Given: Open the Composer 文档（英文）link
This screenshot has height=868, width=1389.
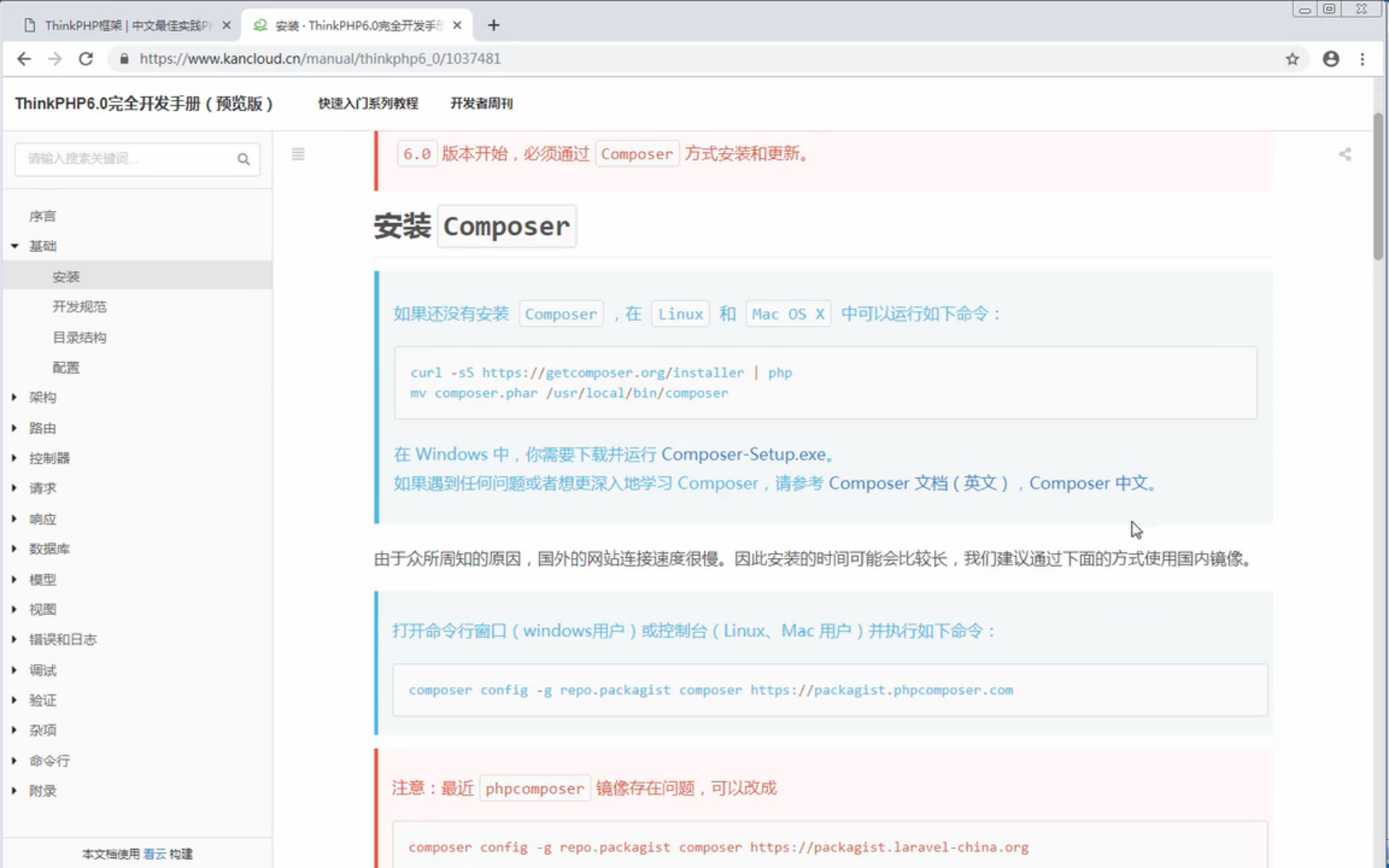Looking at the screenshot, I should [919, 484].
